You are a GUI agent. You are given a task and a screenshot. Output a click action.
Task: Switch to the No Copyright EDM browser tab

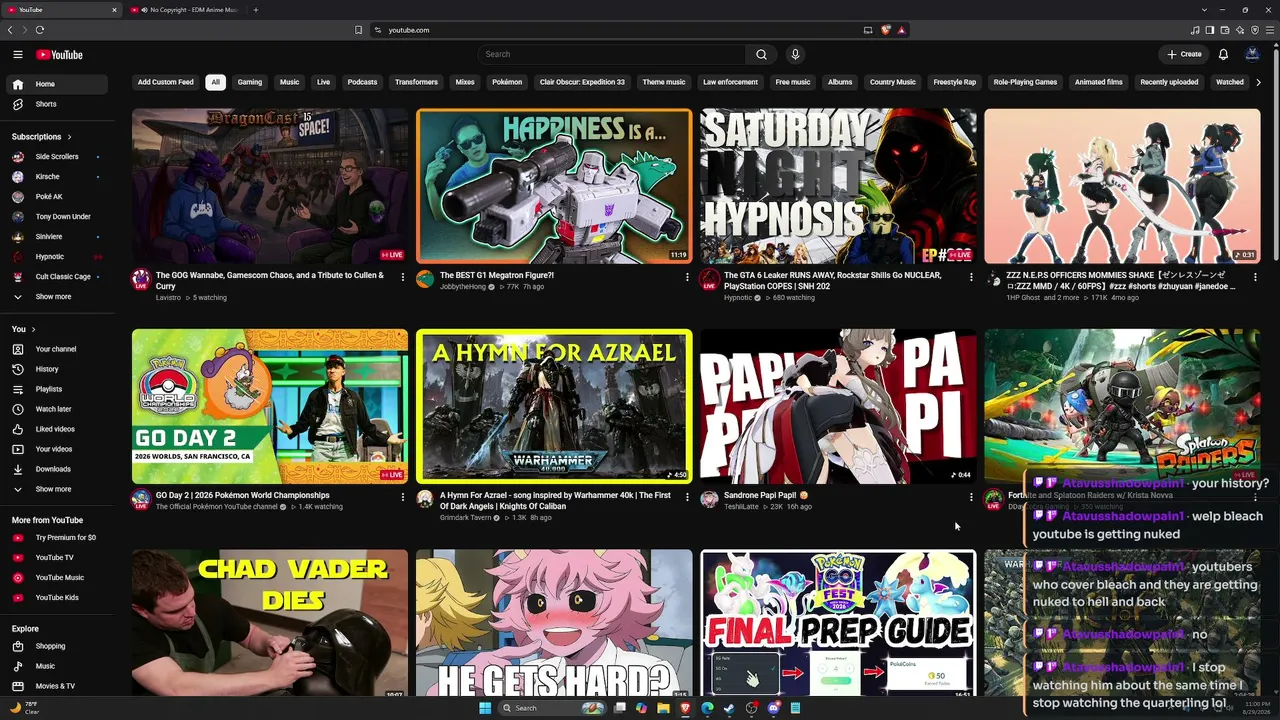(188, 10)
